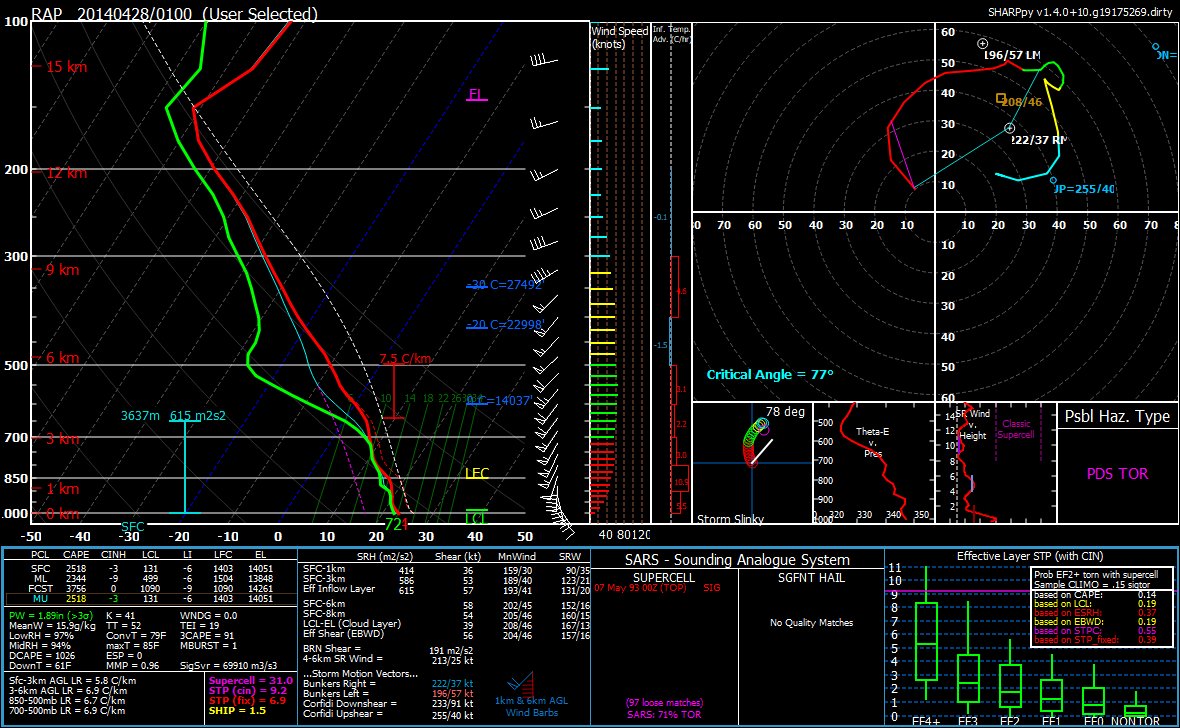Viewport: 1180px width, 728px height.
Task: Click the UP=255/40 hodograph label
Action: (1084, 189)
